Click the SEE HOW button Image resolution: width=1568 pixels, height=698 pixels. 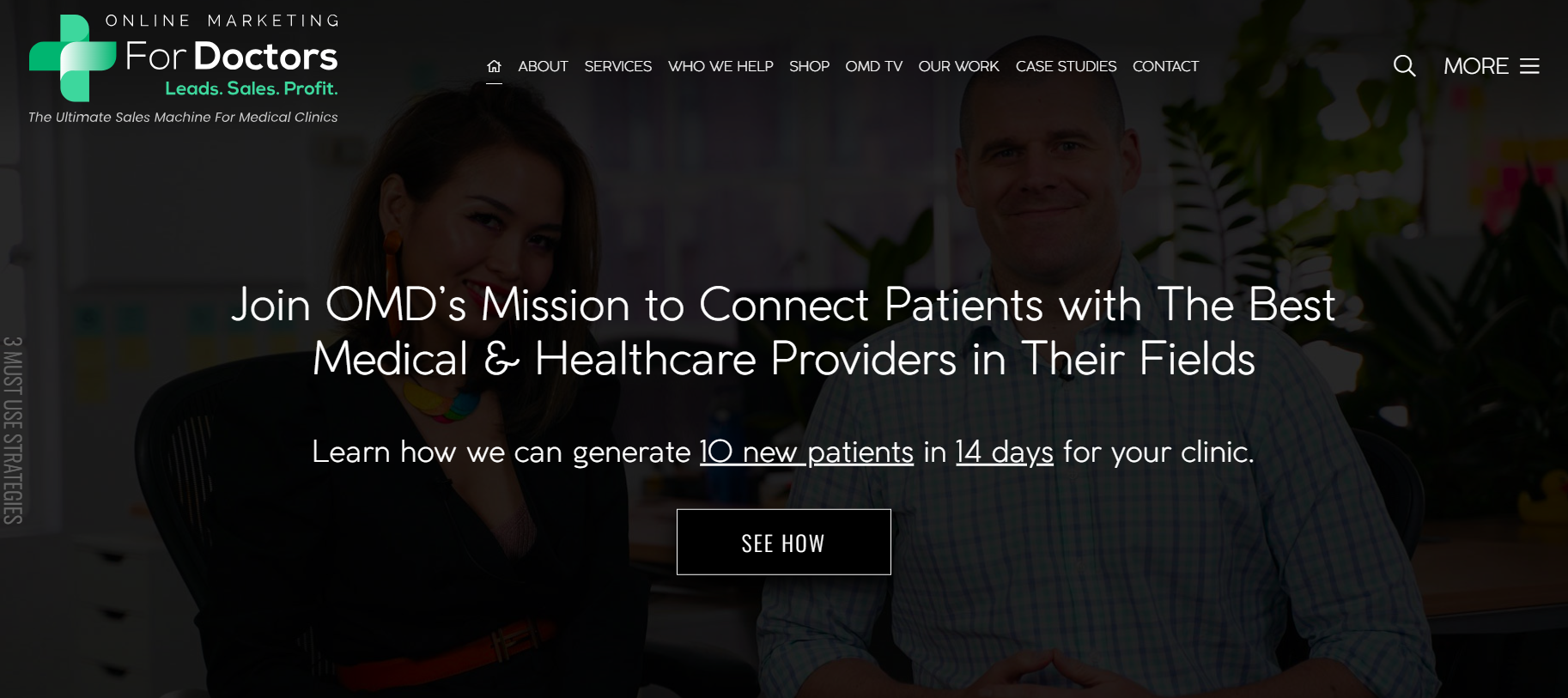click(783, 543)
